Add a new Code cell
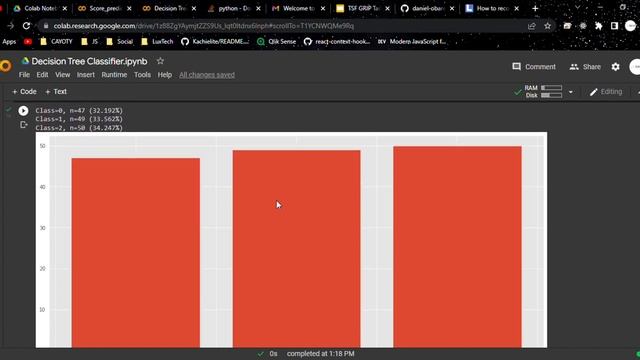640x360 pixels. (x=24, y=91)
